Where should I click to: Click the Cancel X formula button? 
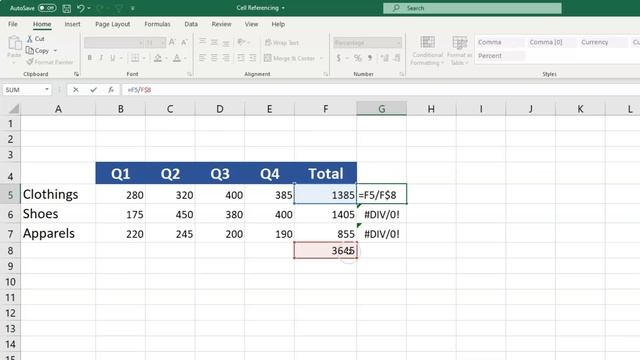[76, 89]
